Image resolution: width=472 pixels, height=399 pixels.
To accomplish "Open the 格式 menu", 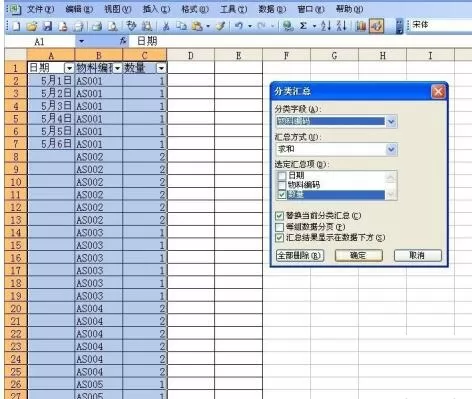I will pyautogui.click(x=195, y=9).
